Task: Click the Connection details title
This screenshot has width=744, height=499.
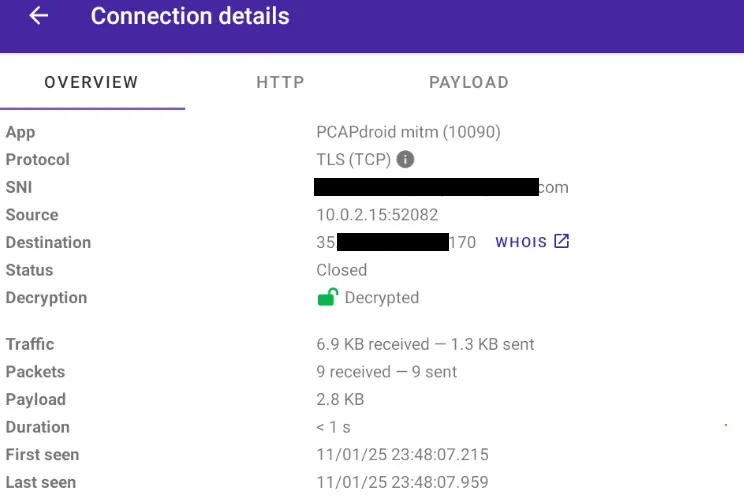Action: coord(190,16)
